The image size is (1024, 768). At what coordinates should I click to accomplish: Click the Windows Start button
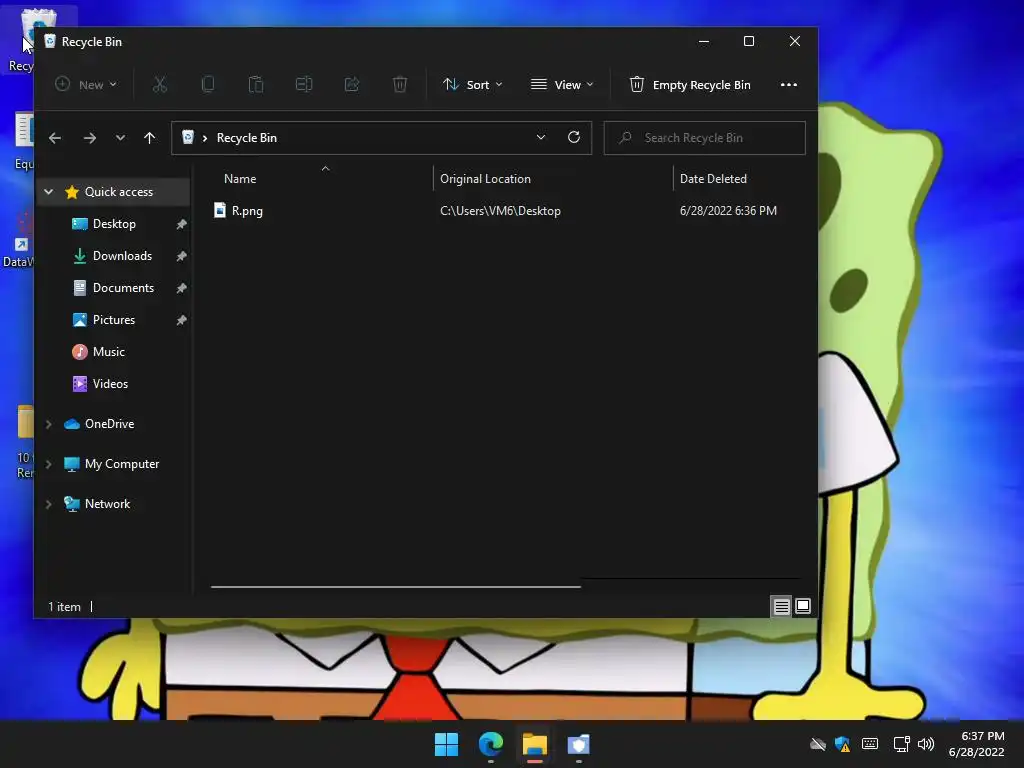click(447, 744)
